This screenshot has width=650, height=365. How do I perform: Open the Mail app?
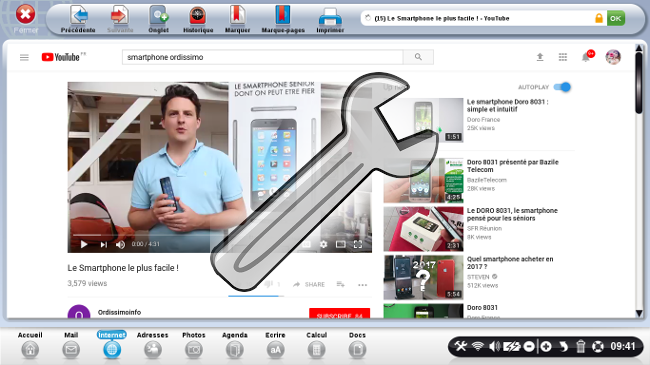(71, 345)
